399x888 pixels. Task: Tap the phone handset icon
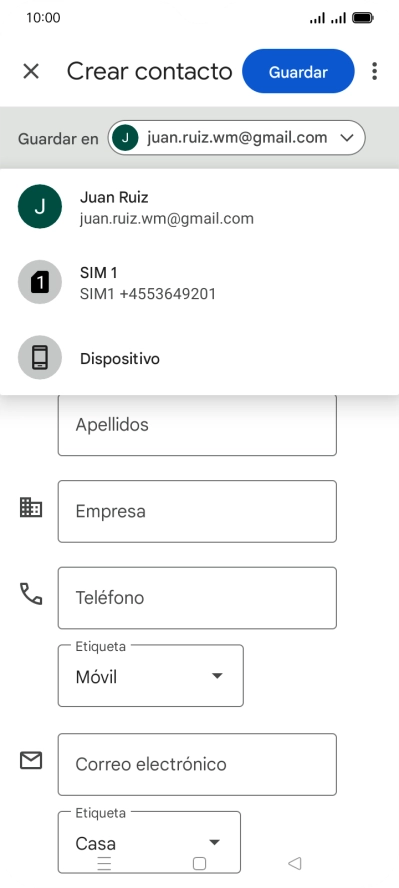[x=31, y=594]
